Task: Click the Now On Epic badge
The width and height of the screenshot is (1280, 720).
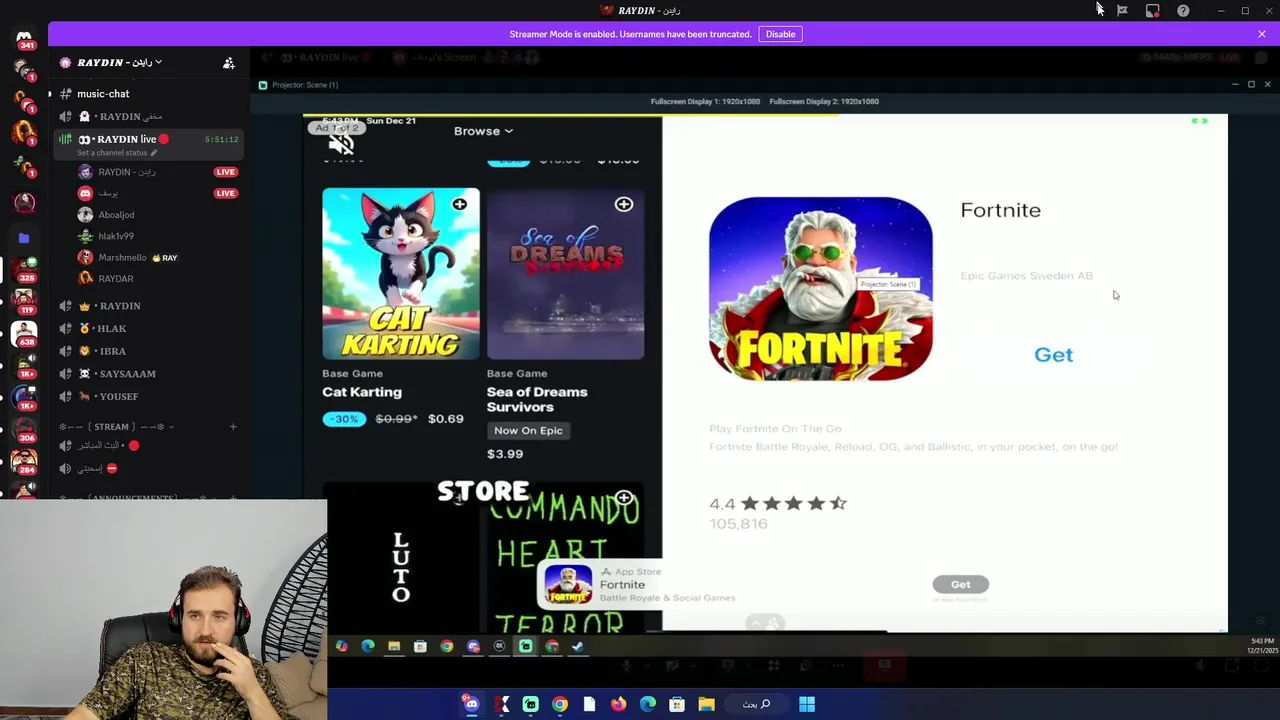Action: (x=528, y=431)
